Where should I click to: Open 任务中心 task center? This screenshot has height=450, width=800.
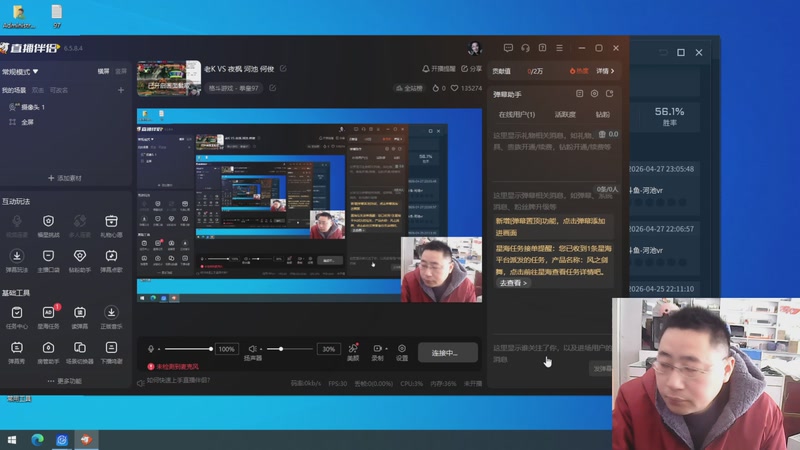(17, 317)
